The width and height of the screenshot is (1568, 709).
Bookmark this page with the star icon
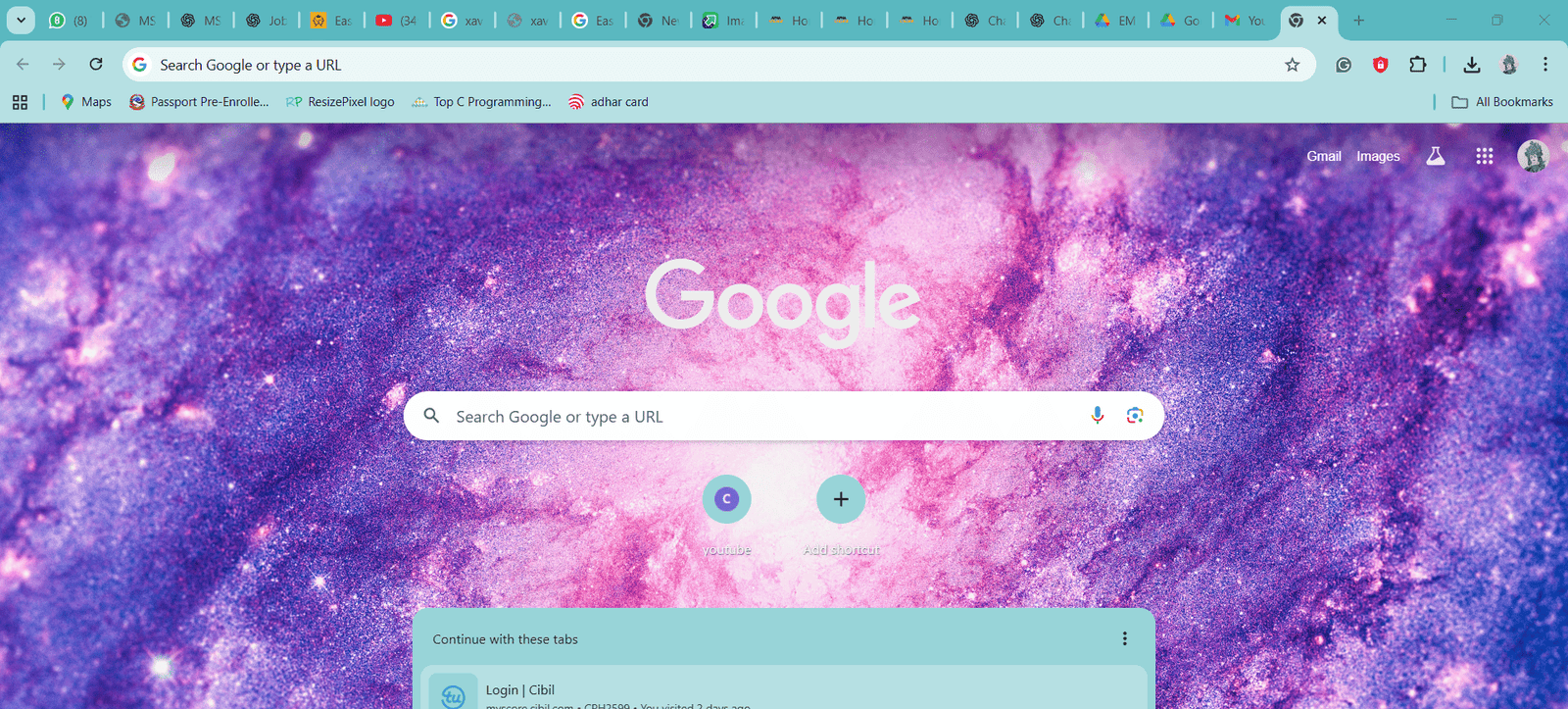coord(1292,65)
